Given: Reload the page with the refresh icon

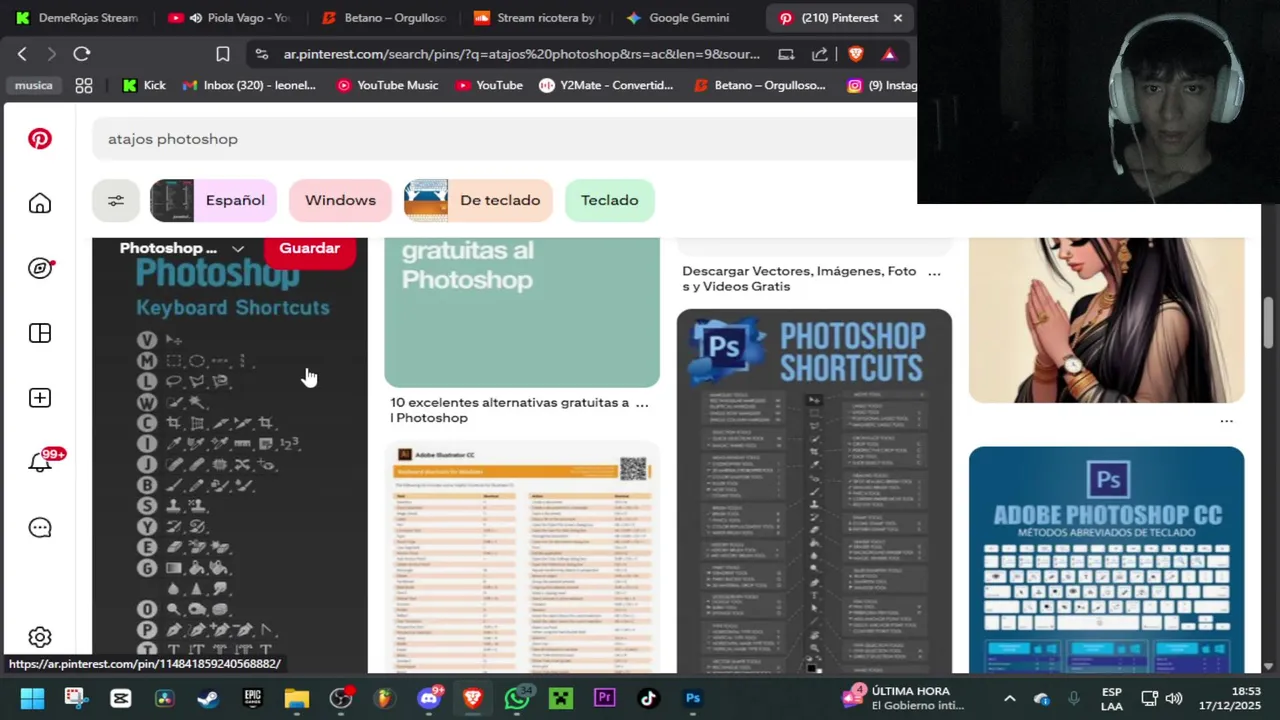Looking at the screenshot, I should (82, 54).
